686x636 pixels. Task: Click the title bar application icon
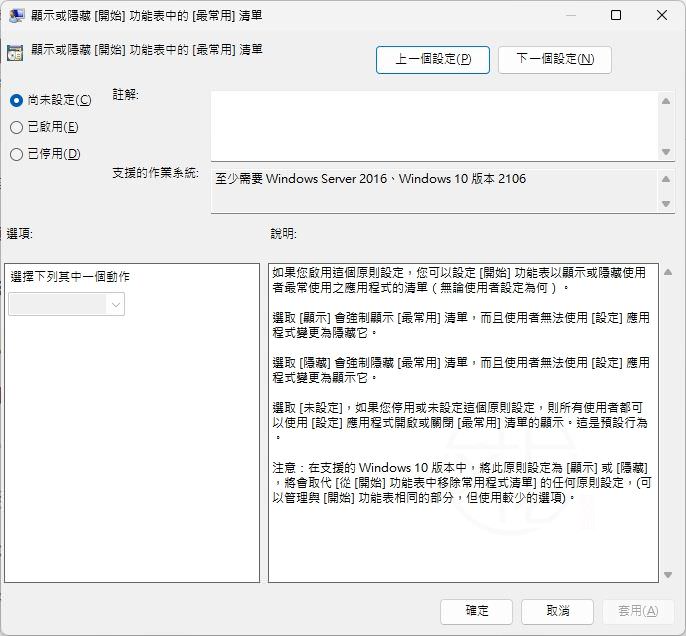coord(17,16)
